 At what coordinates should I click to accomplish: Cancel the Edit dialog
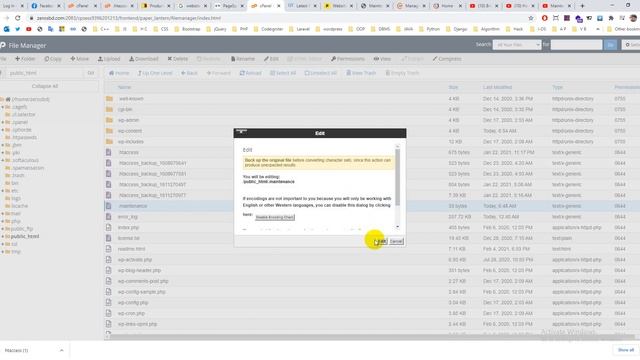point(396,241)
